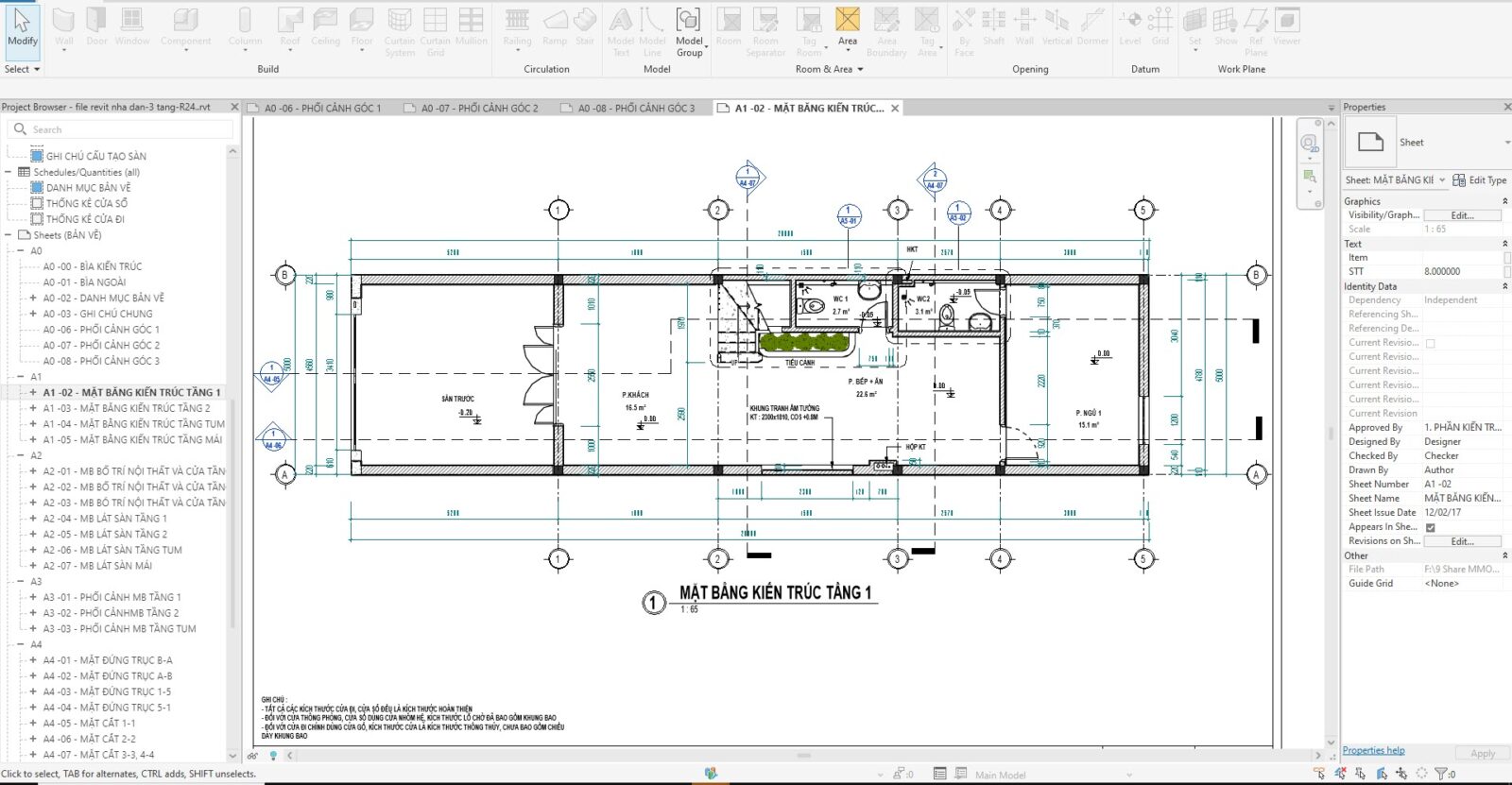
Task: Expand the A0 -02 - DANH MỤC BẢN VẼ sheet
Action: (33, 298)
